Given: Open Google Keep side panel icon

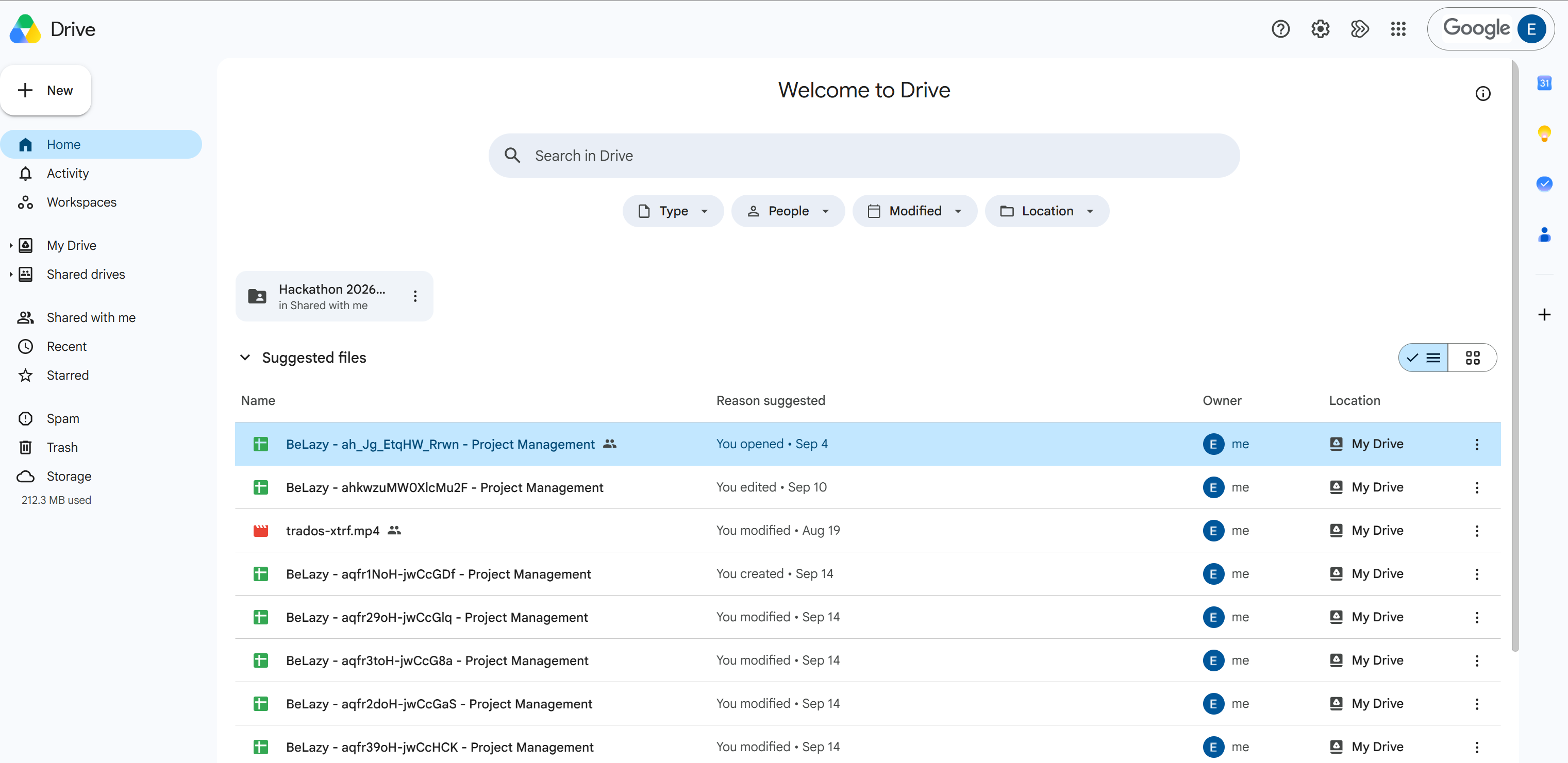Looking at the screenshot, I should tap(1544, 133).
